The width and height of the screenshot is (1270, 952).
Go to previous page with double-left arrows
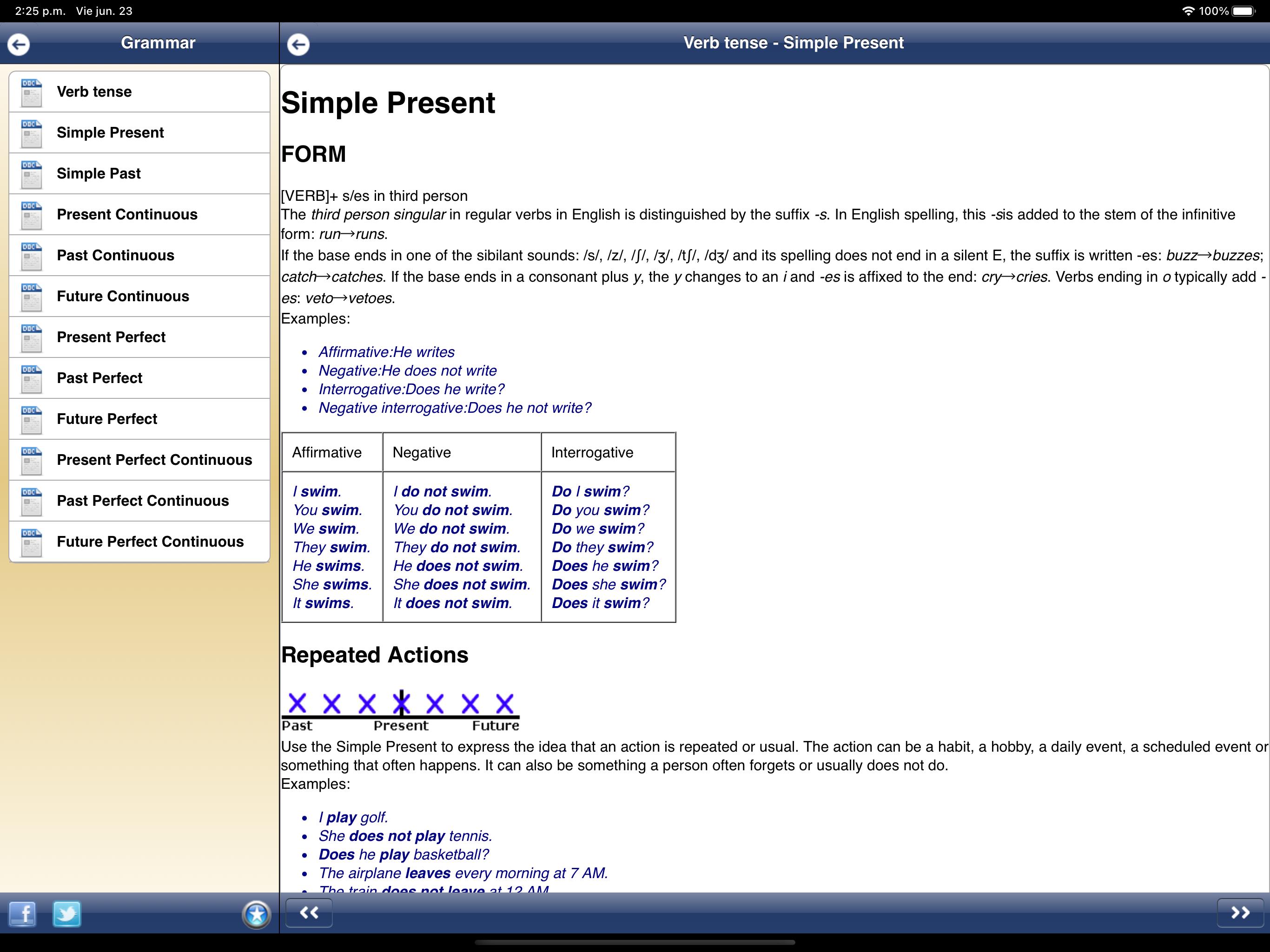pyautogui.click(x=309, y=912)
